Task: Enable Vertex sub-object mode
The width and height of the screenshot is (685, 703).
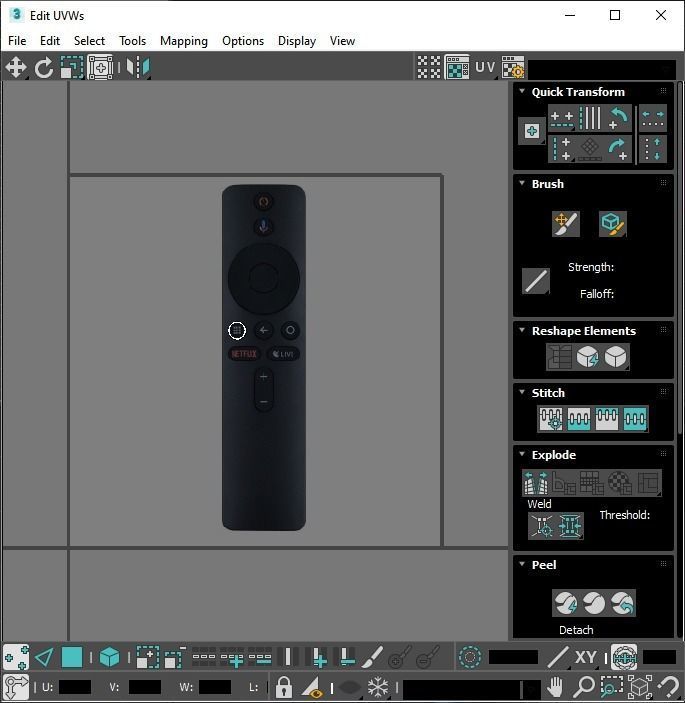Action: [x=16, y=657]
